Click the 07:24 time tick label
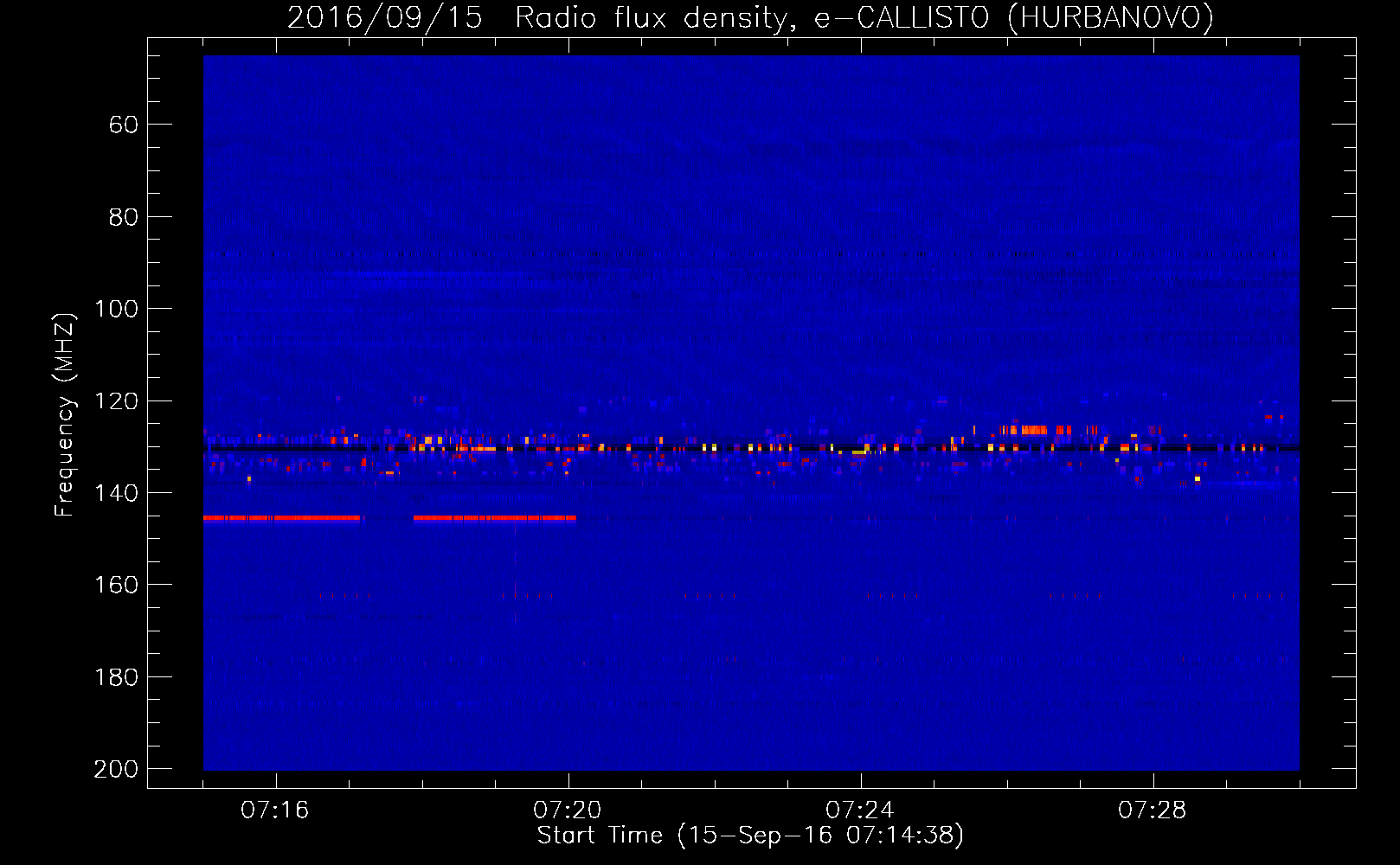The image size is (1400, 865). (860, 810)
